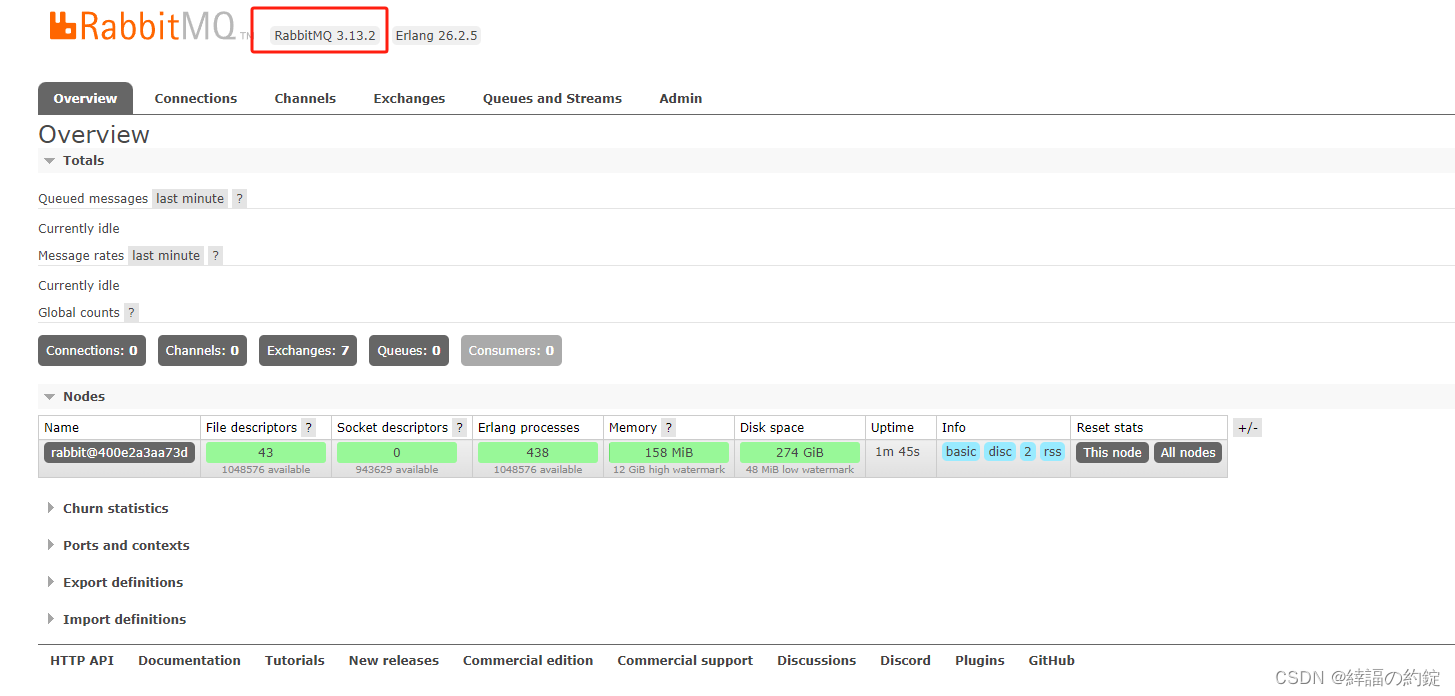The height and width of the screenshot is (696, 1455).
Task: Reset stats for All nodes
Action: click(1188, 453)
